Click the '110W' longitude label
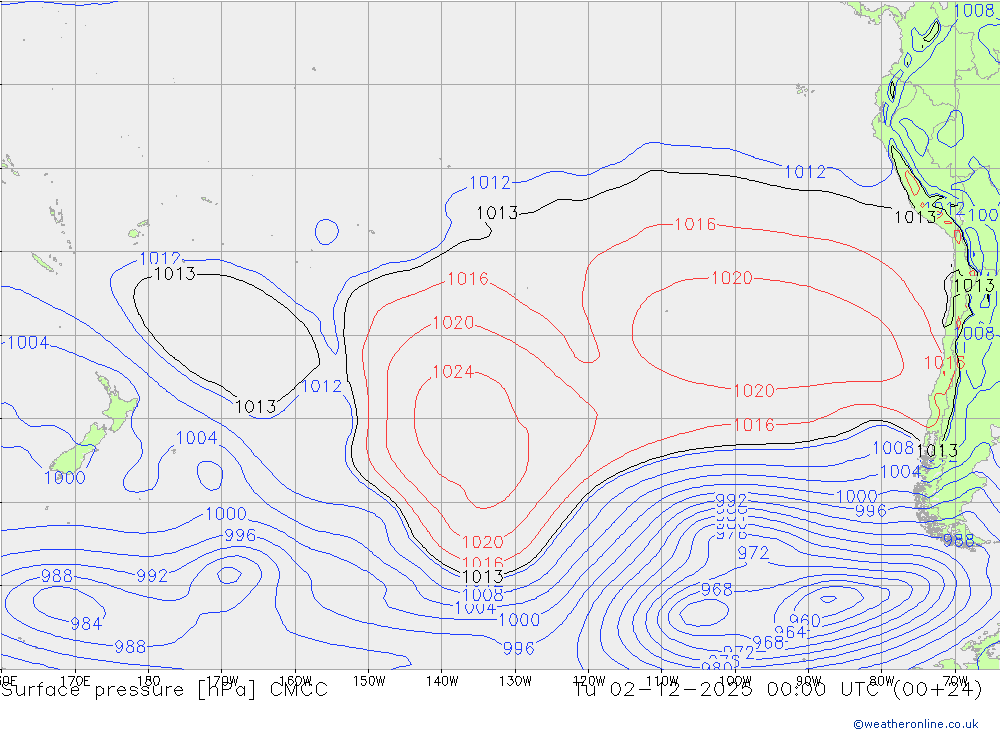 (x=662, y=681)
